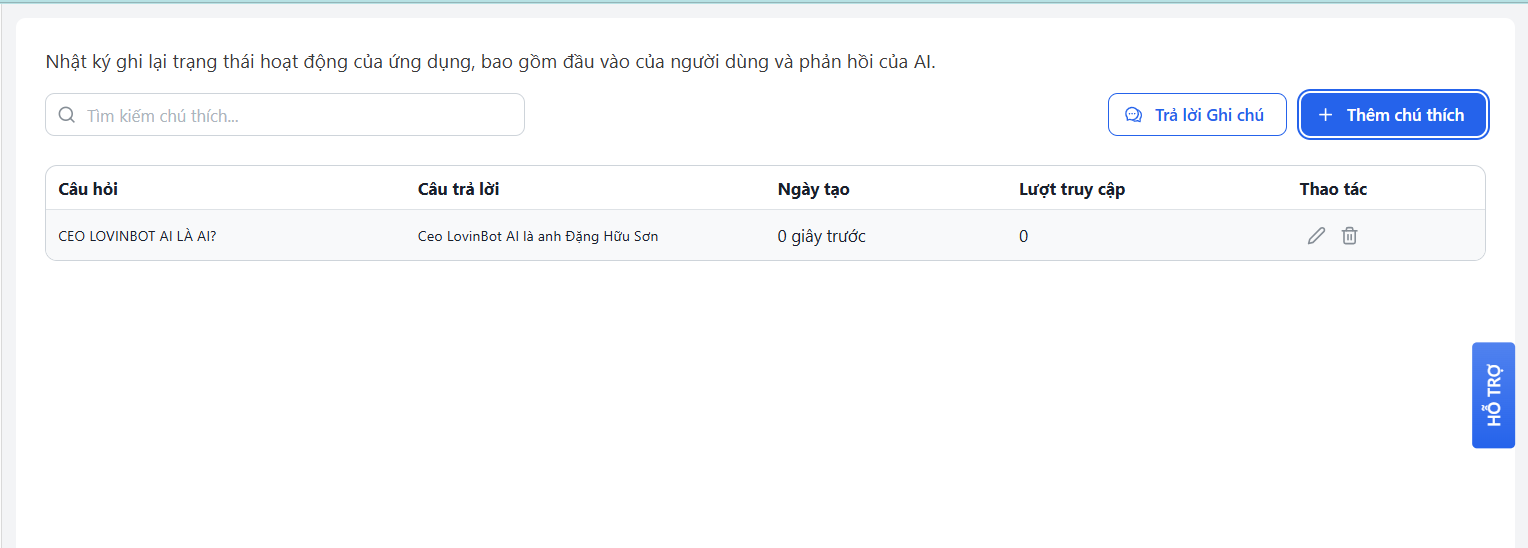The width and height of the screenshot is (1528, 548).
Task: Click the Câu hỏi column header
Action: (x=88, y=189)
